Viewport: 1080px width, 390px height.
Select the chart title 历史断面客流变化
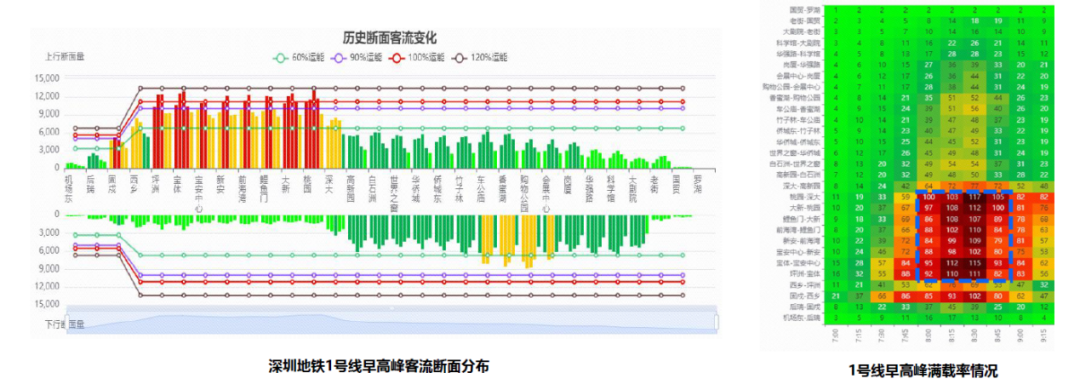point(389,37)
